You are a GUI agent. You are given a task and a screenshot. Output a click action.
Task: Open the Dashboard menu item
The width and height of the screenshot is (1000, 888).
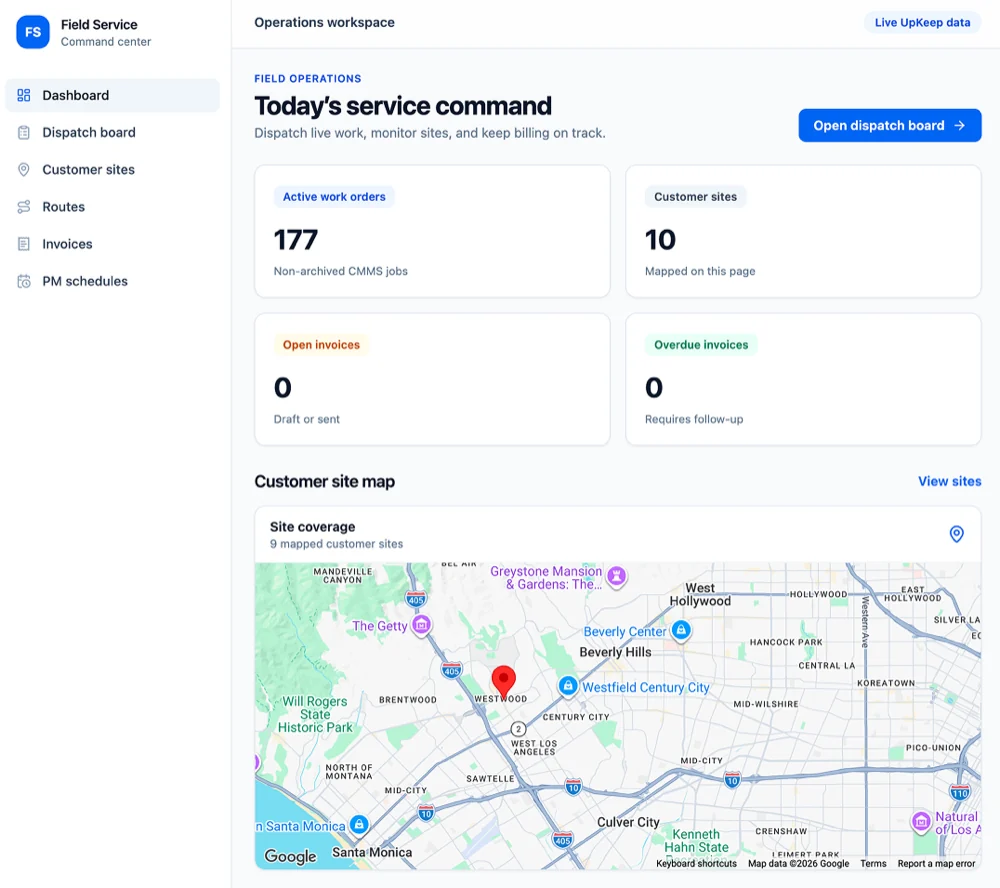[112, 95]
